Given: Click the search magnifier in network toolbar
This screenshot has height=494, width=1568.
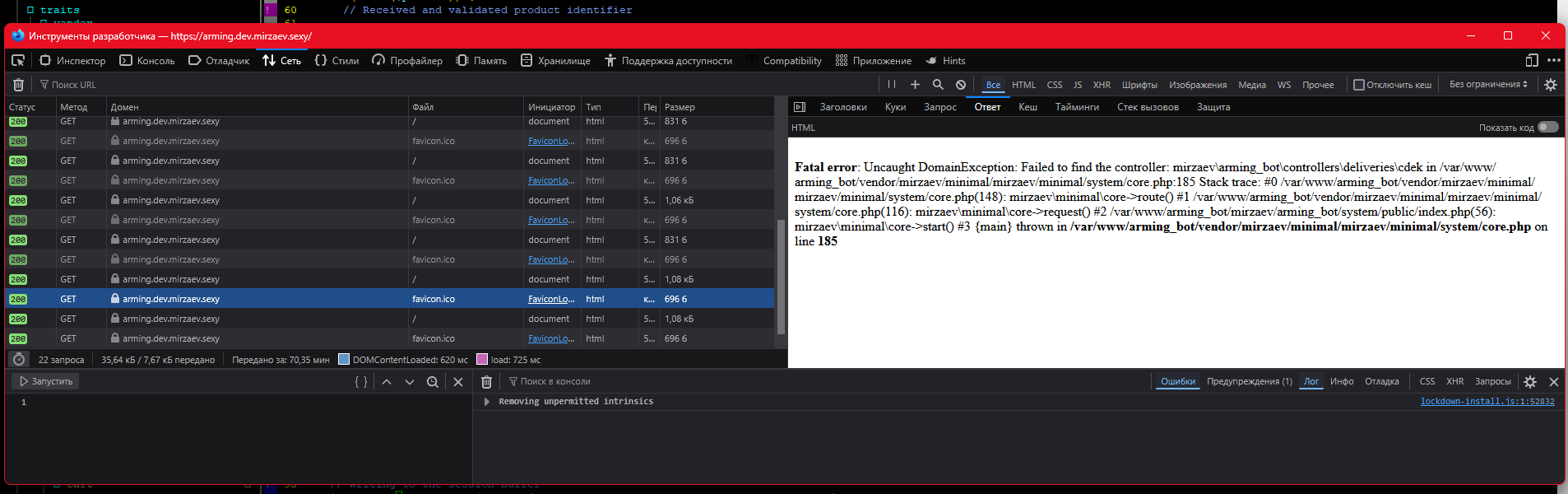Looking at the screenshot, I should tap(938, 85).
